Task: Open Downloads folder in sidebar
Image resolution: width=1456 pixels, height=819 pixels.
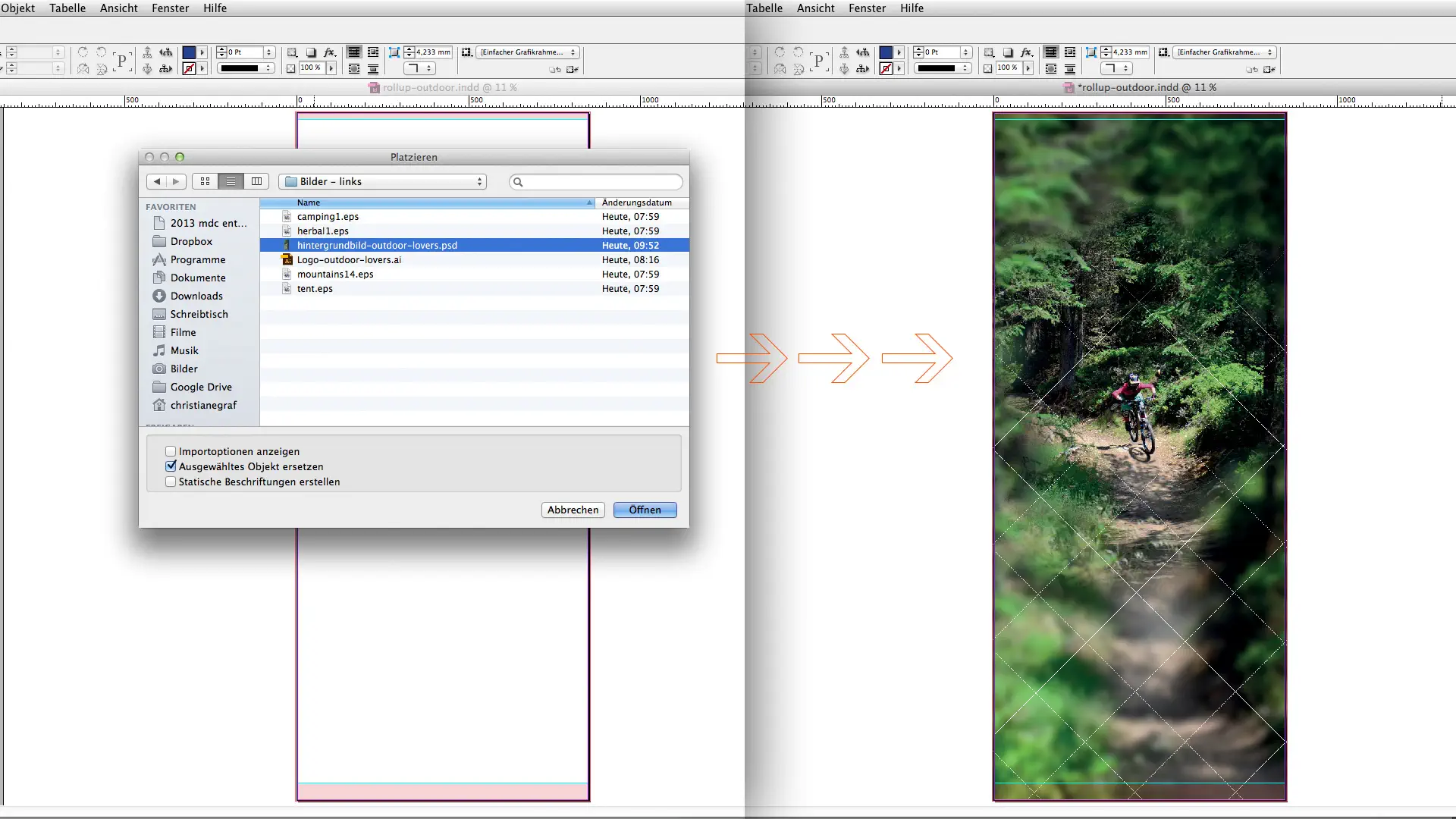Action: 196,296
